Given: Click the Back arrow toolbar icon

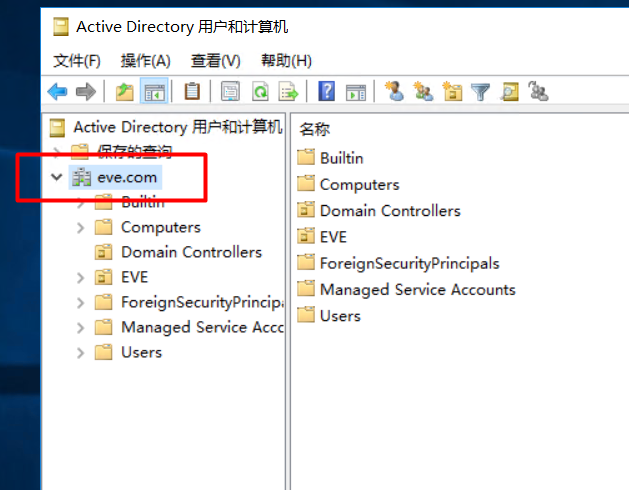Looking at the screenshot, I should click(57, 91).
